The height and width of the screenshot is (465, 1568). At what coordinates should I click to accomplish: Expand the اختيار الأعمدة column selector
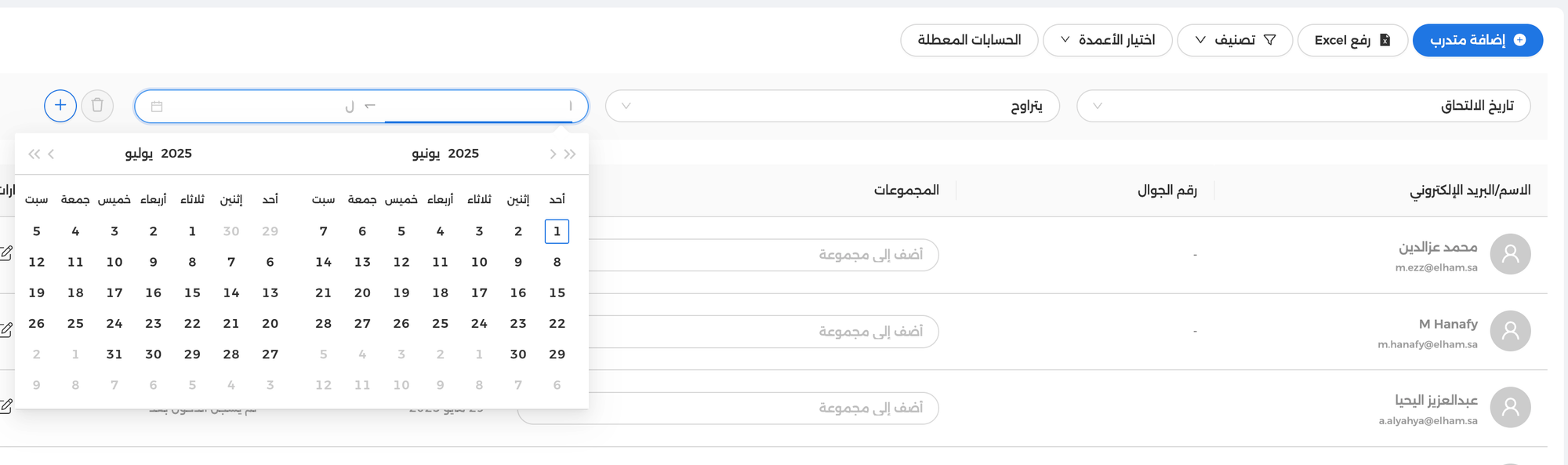click(1107, 40)
